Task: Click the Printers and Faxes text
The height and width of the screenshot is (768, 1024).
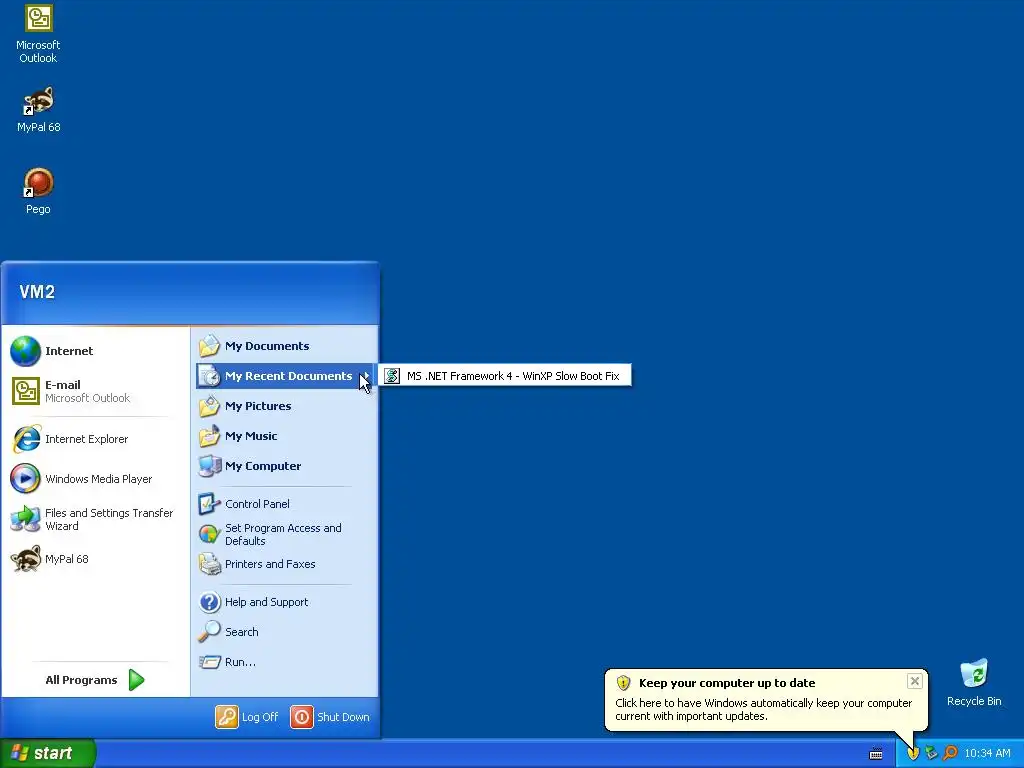Action: [x=270, y=564]
